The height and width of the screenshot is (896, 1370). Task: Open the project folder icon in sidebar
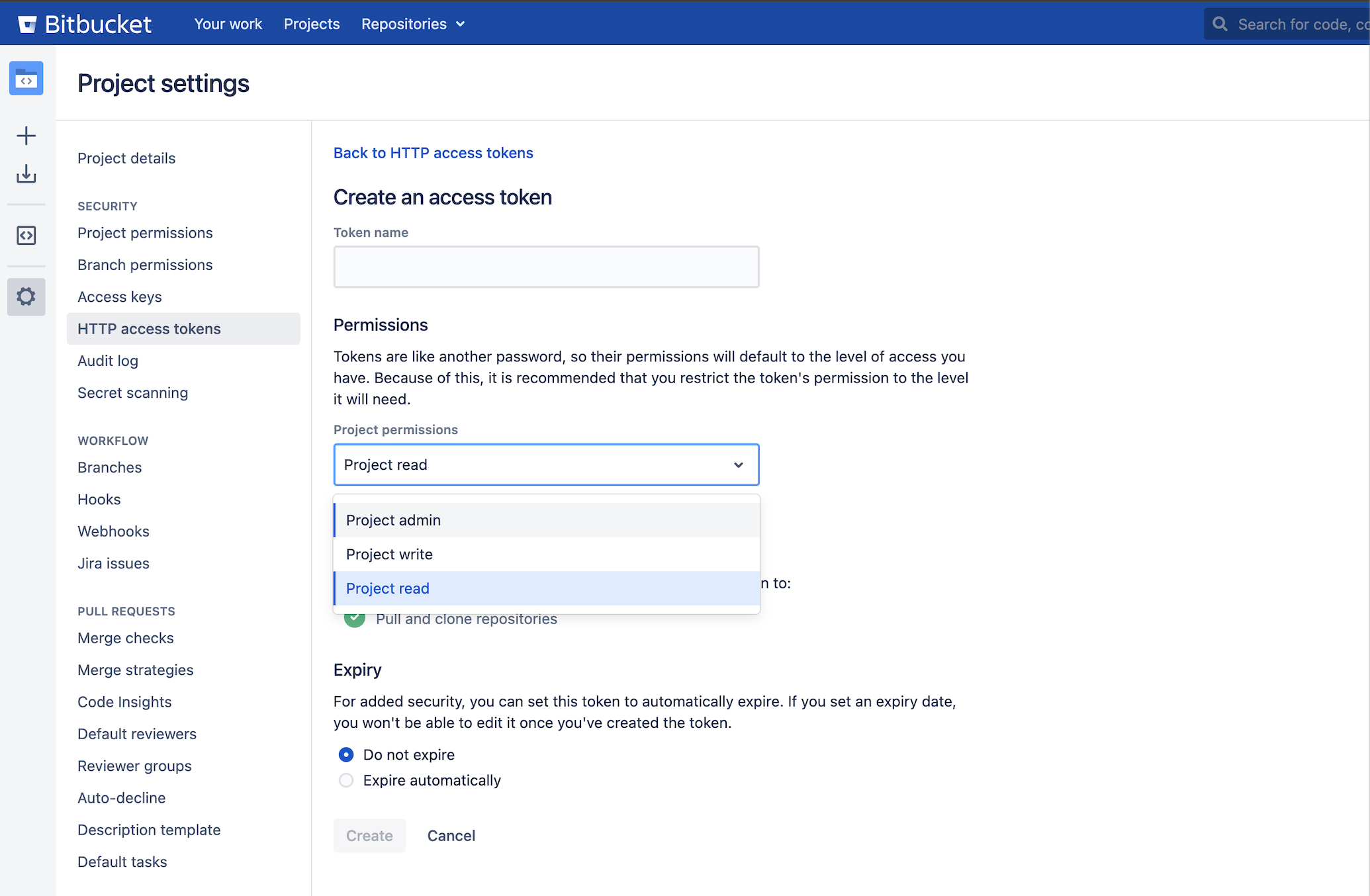click(x=26, y=78)
